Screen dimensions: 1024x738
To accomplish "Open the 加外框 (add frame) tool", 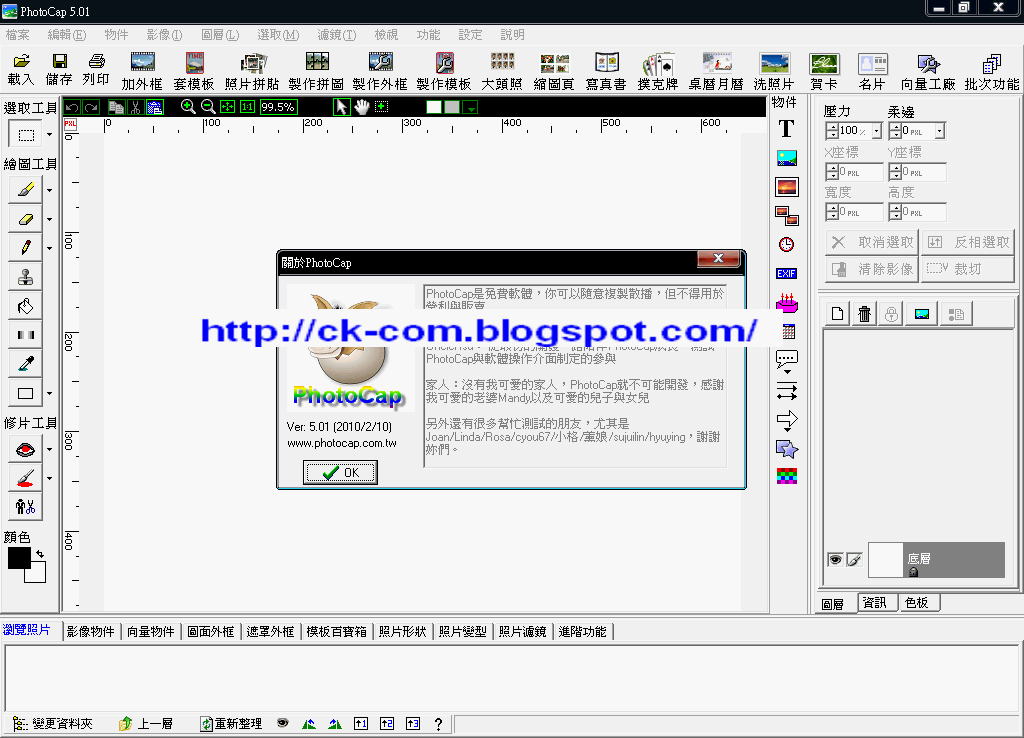I will [142, 71].
